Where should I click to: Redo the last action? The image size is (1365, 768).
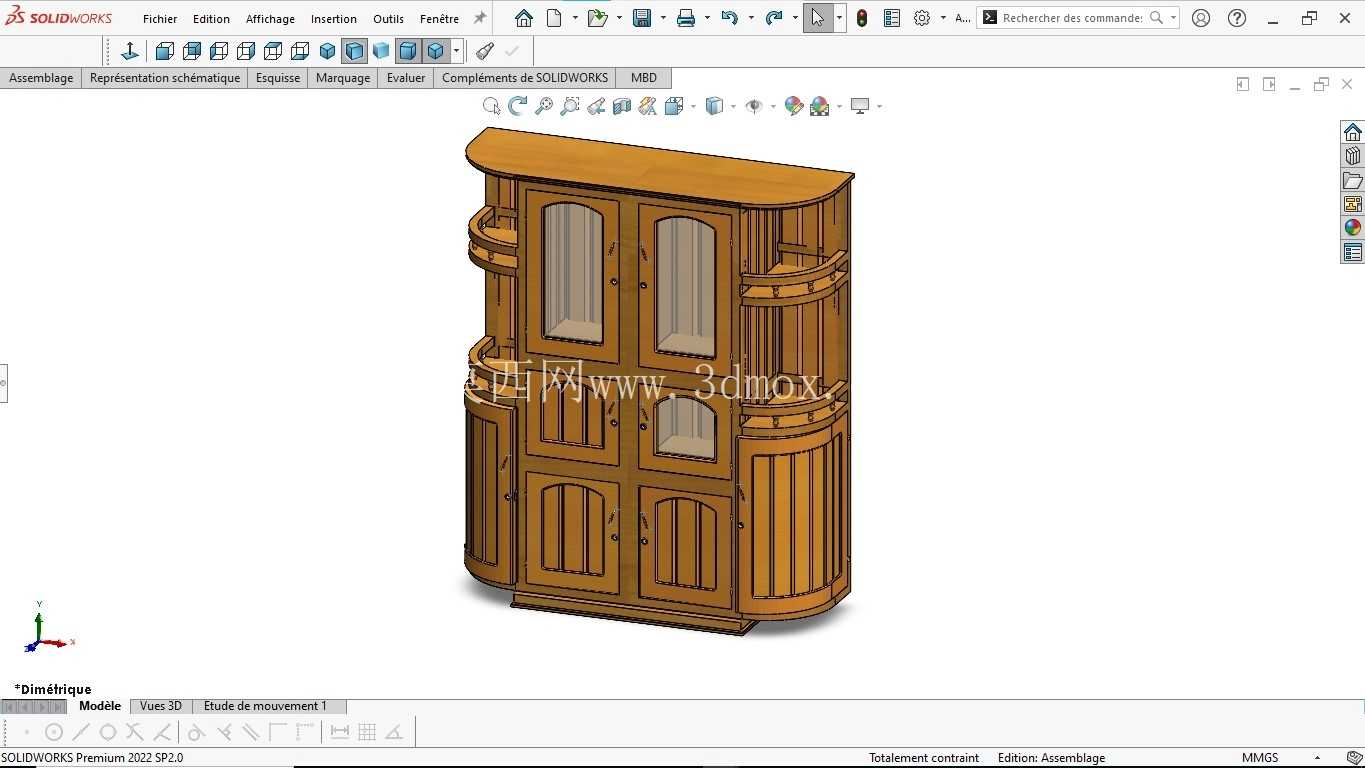coord(773,18)
